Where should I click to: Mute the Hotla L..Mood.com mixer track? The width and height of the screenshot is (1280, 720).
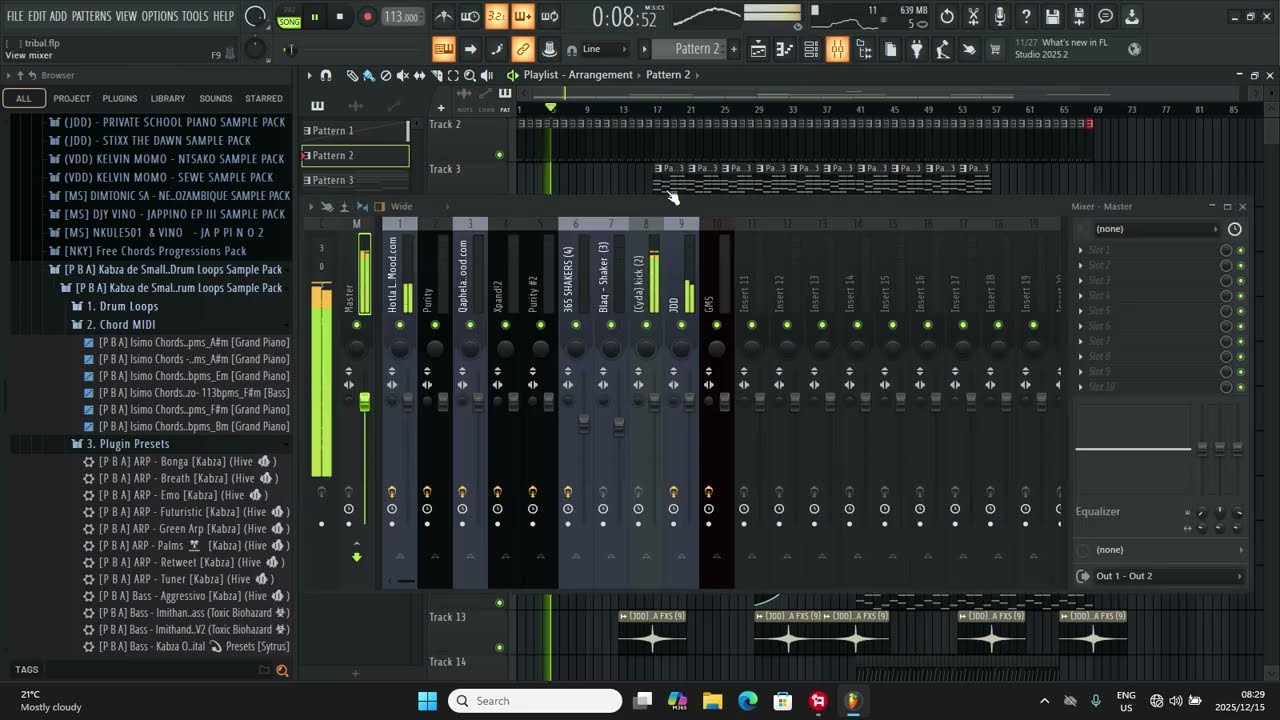(399, 325)
